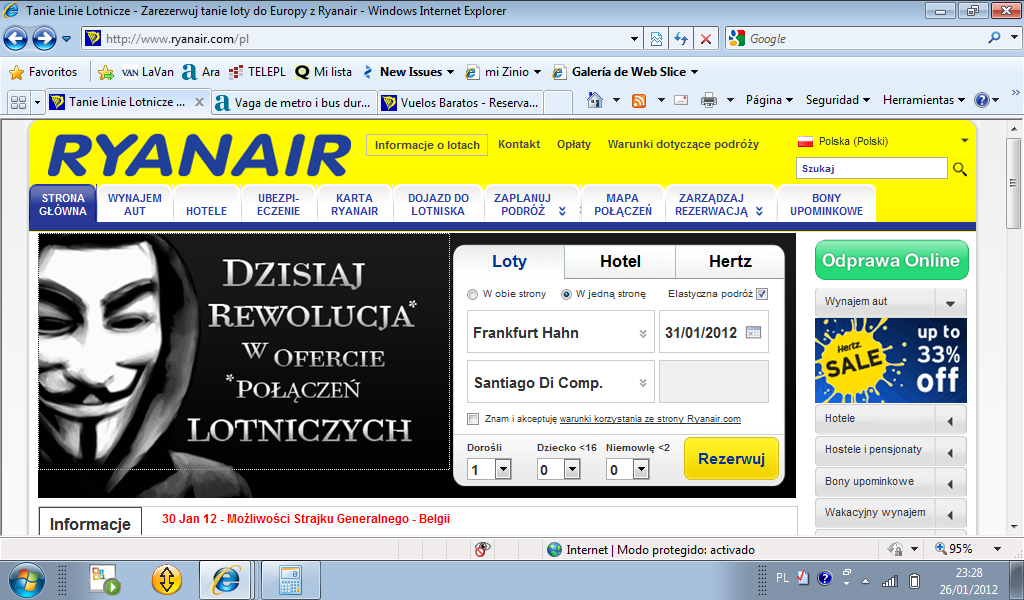Click the network signal tray icon
Viewport: 1024px width, 600px height.
click(889, 580)
